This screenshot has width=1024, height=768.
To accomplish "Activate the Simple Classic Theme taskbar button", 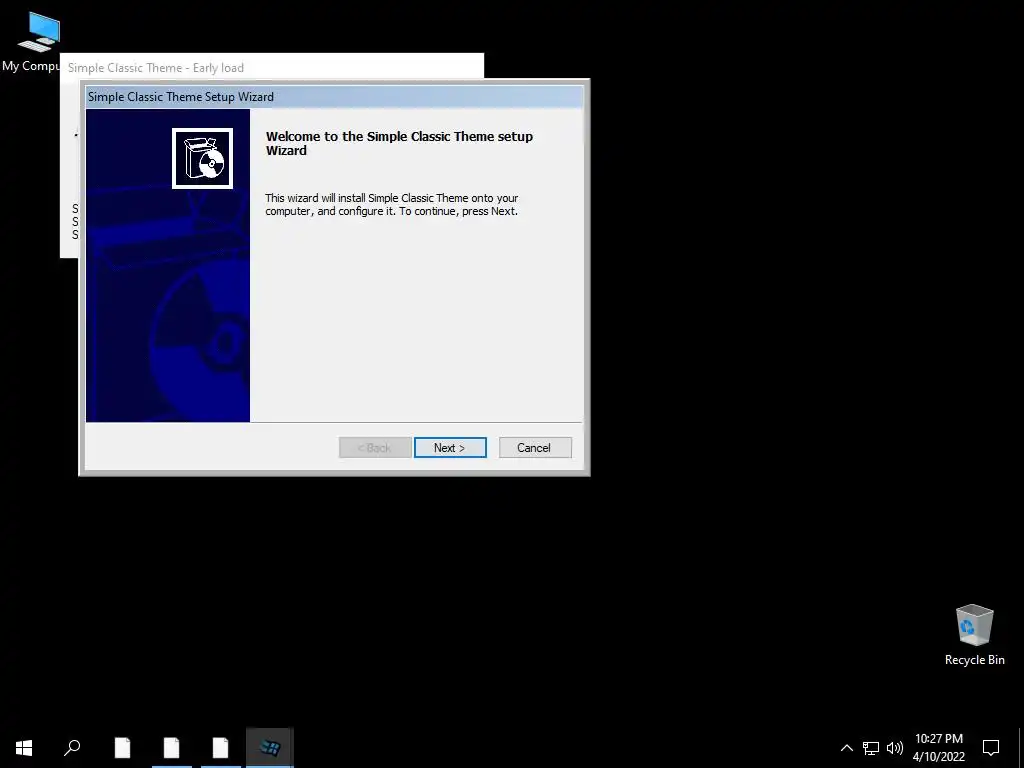I will pyautogui.click(x=270, y=748).
